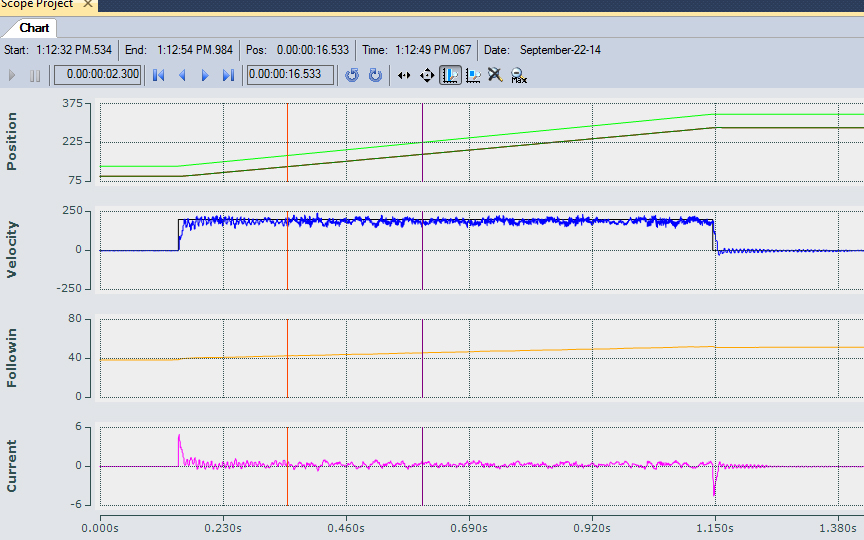The image size is (864, 540).
Task: Click the 0.460s time axis label
Action: [346, 528]
